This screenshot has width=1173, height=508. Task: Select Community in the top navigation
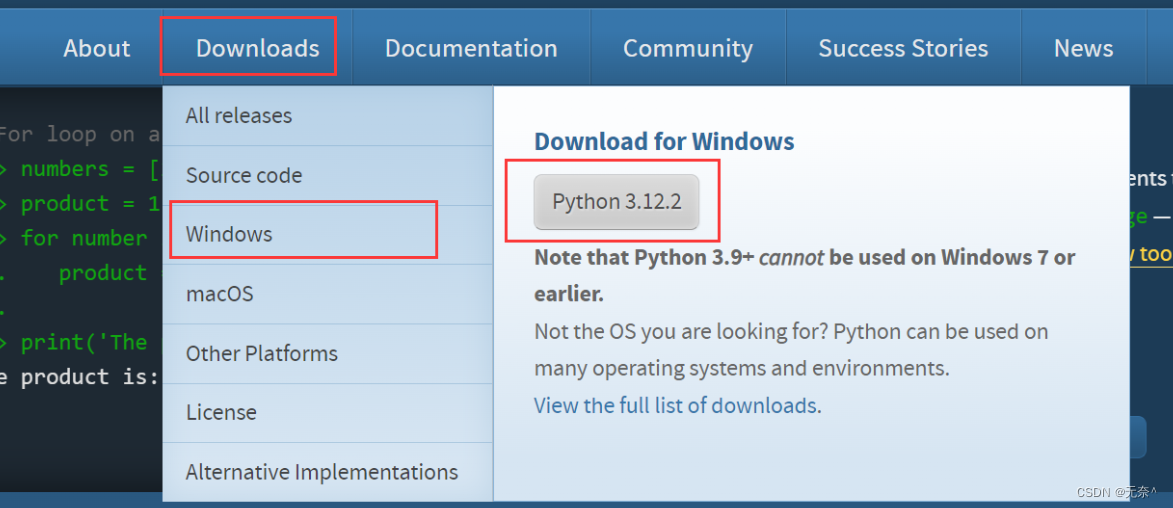tap(687, 49)
